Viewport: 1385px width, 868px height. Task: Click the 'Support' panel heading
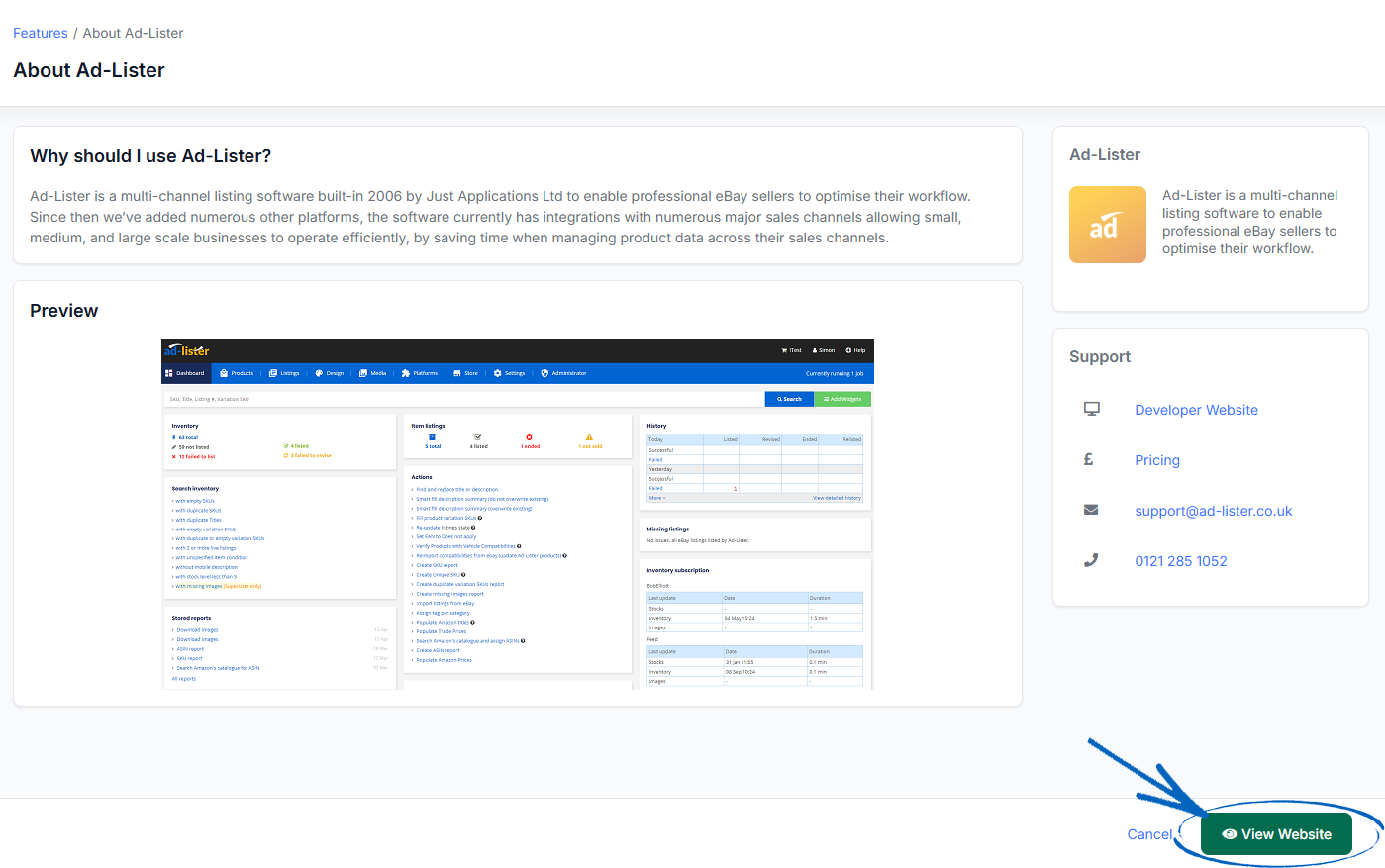1100,356
